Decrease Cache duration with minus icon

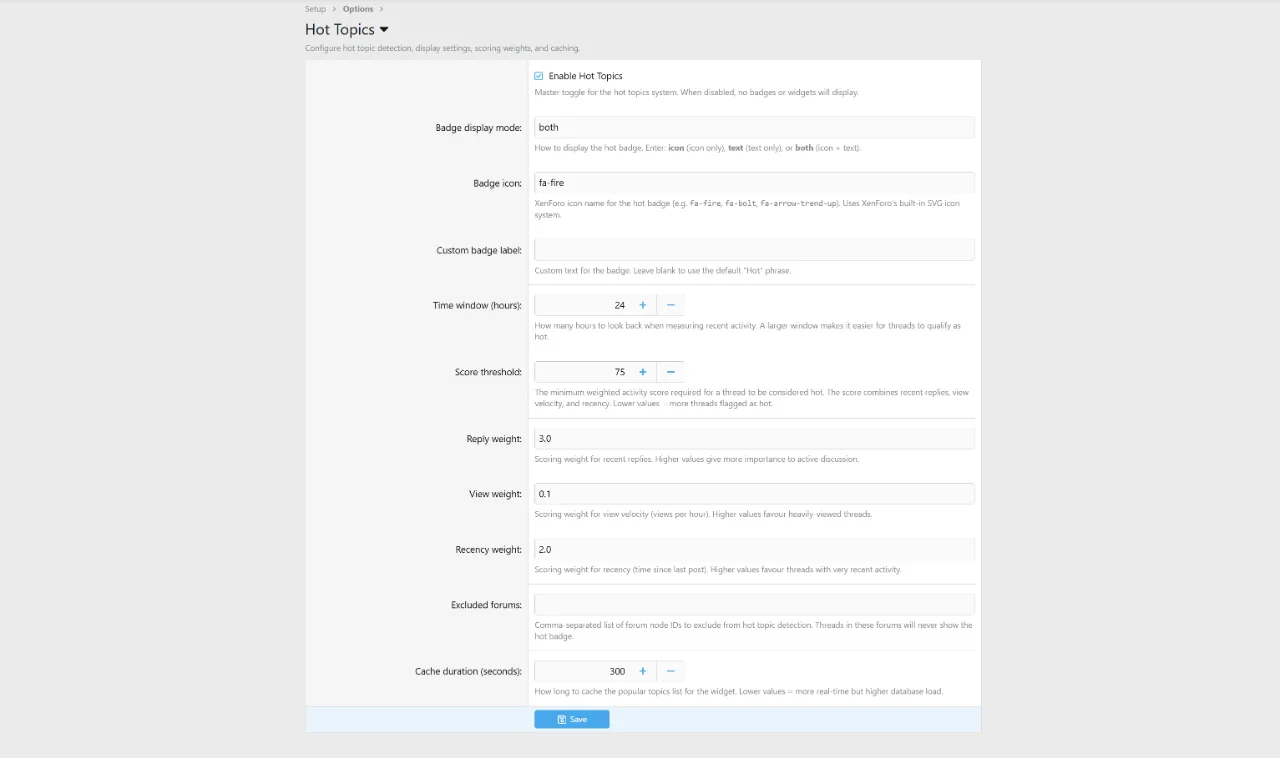tap(670, 671)
